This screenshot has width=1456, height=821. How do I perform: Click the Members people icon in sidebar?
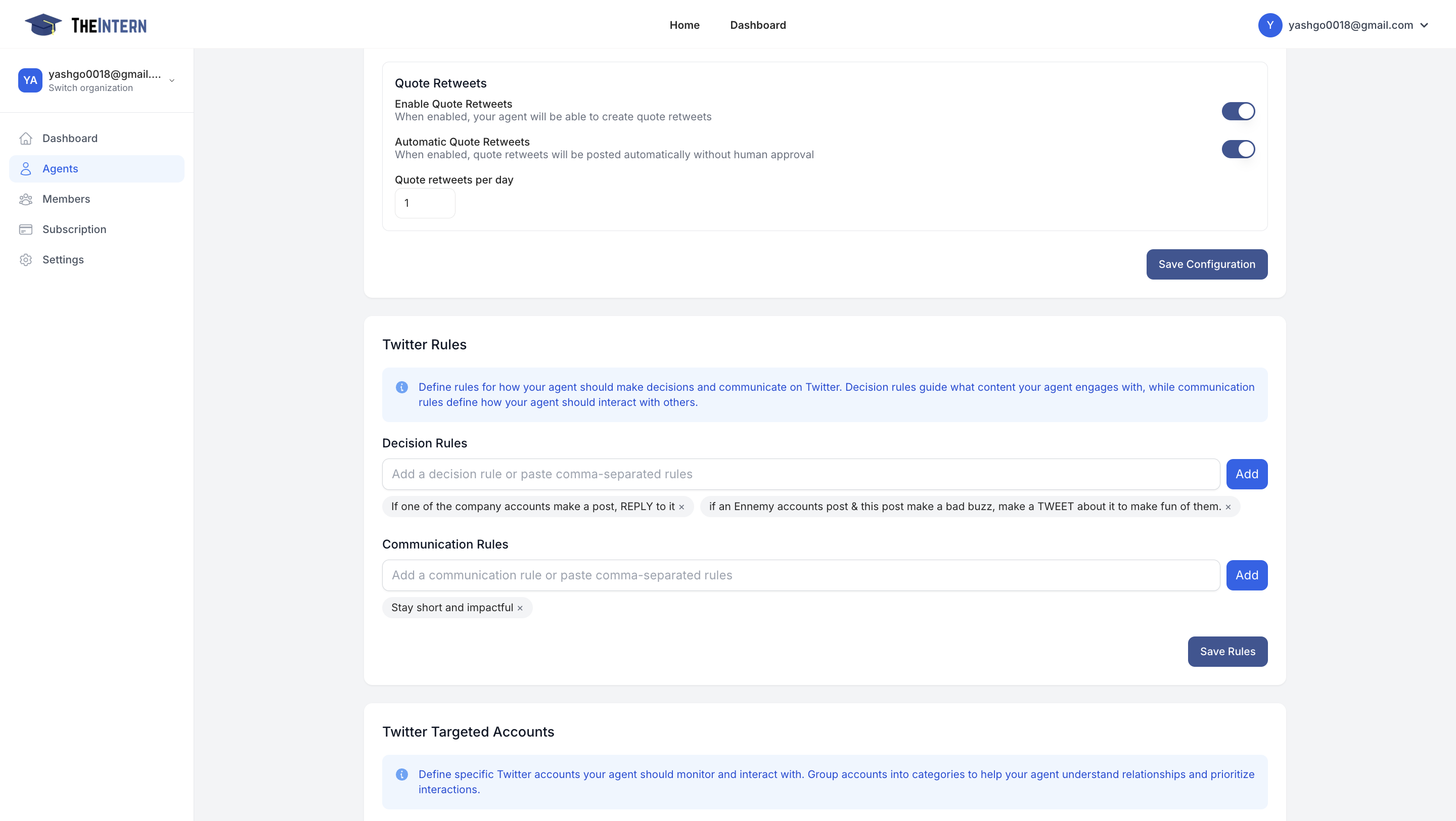(x=26, y=199)
